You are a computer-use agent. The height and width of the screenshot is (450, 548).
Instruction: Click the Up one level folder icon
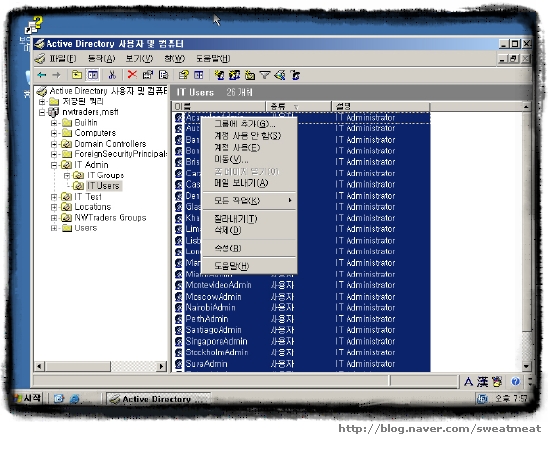click(x=77, y=75)
